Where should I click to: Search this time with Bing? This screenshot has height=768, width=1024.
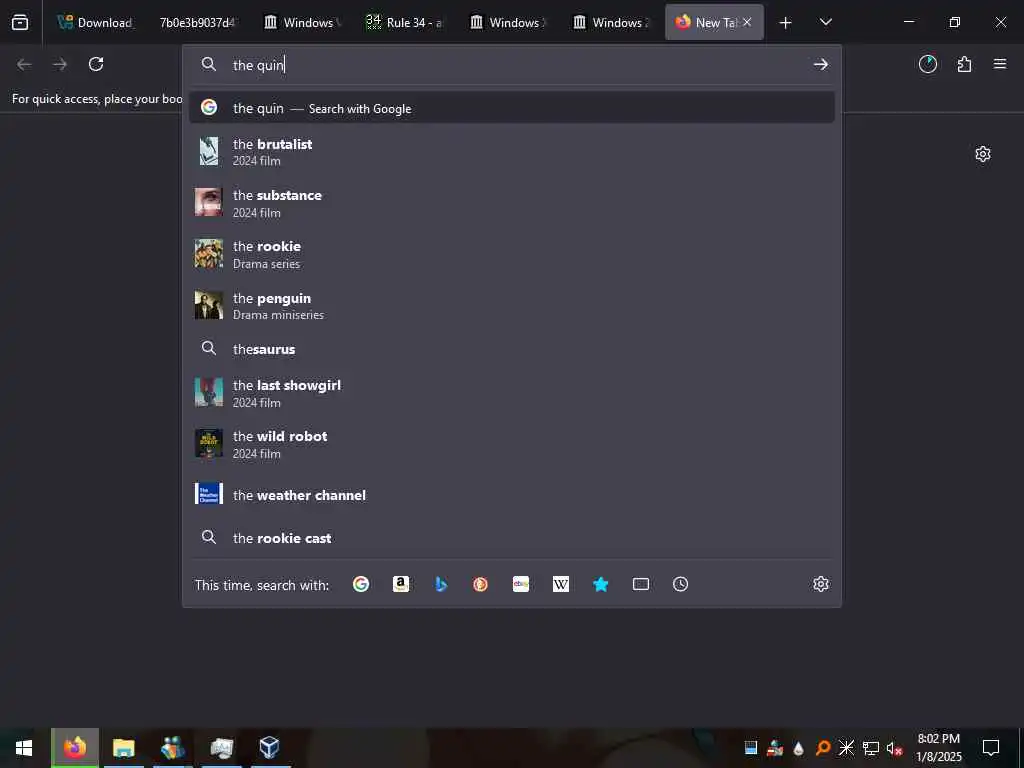click(441, 584)
